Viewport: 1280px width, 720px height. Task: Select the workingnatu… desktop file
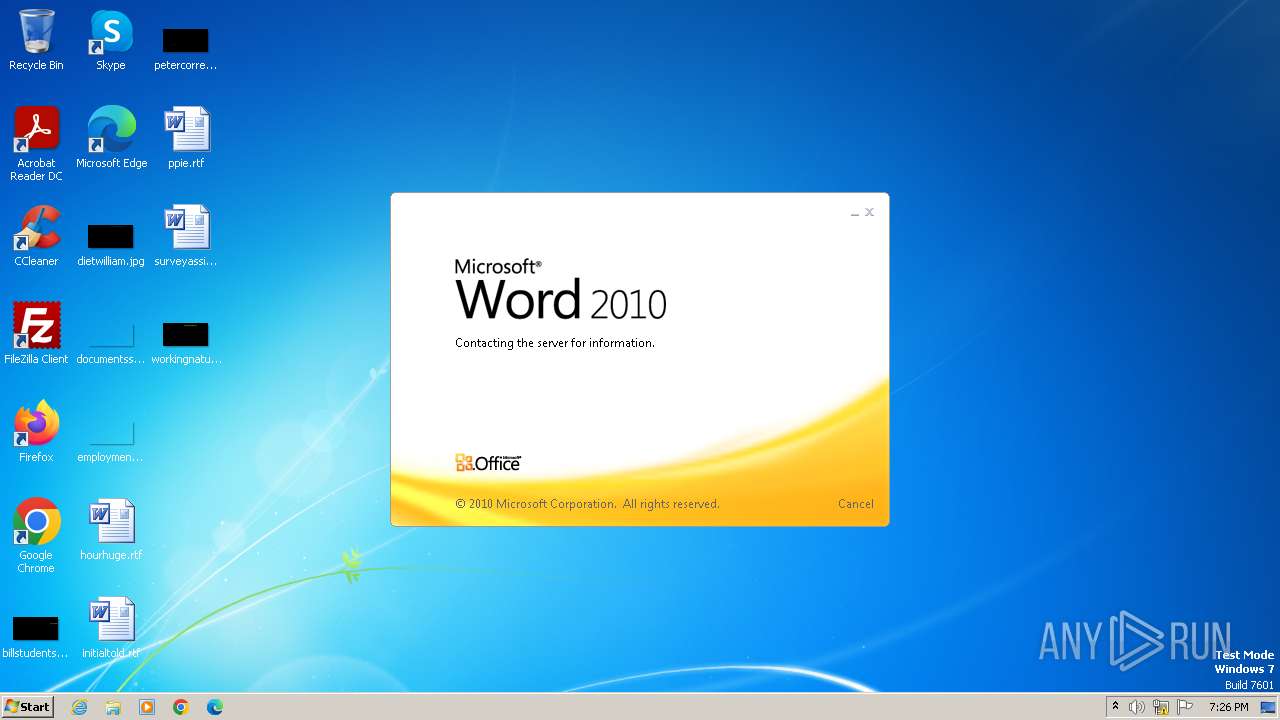(186, 342)
